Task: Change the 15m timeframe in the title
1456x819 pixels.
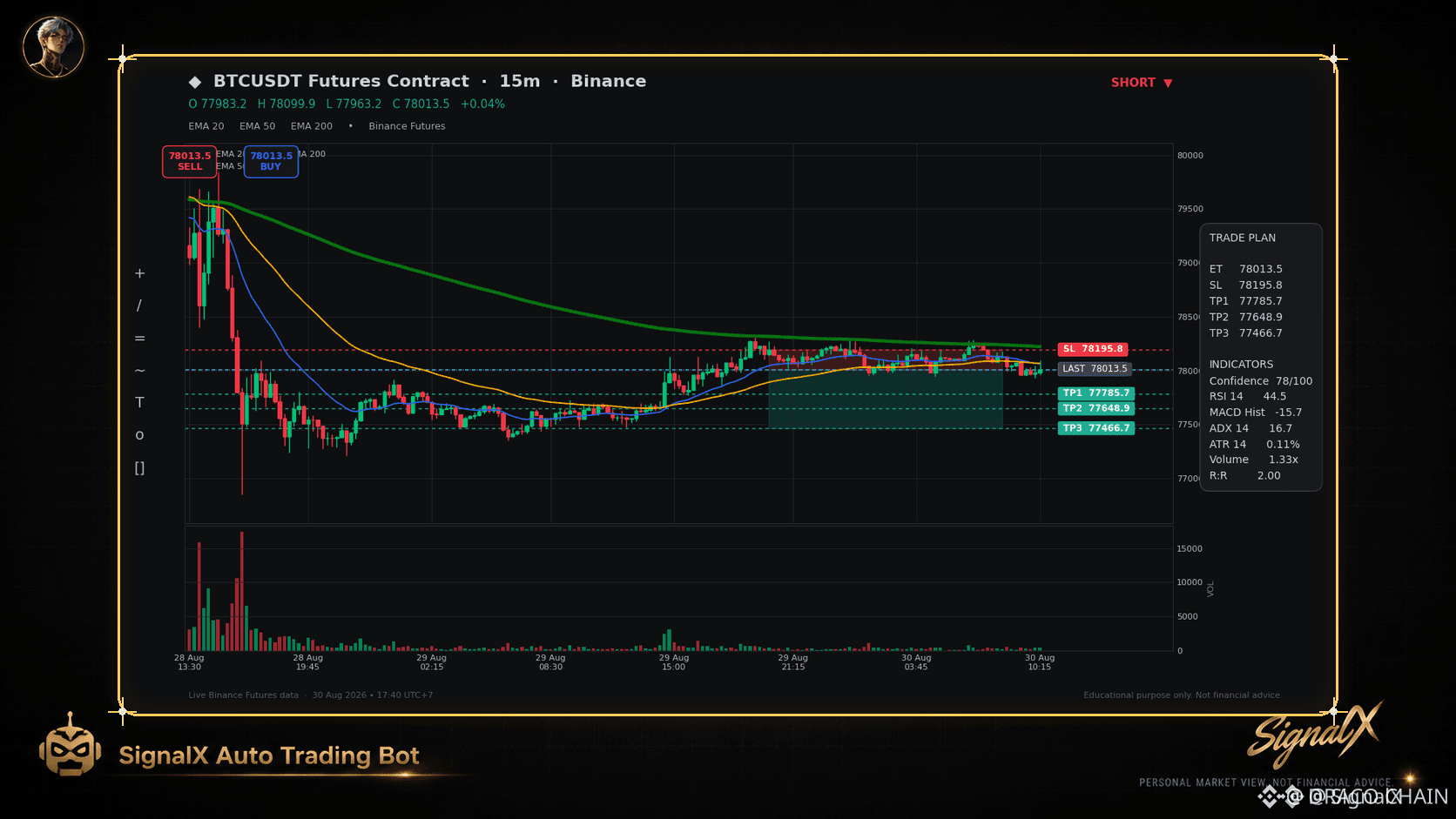Action: pos(520,81)
